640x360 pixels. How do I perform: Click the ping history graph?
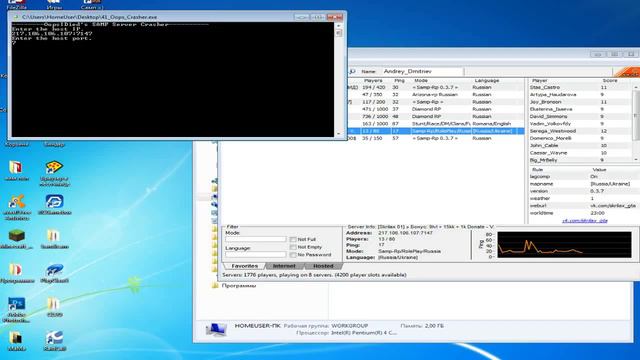[x=564, y=245]
